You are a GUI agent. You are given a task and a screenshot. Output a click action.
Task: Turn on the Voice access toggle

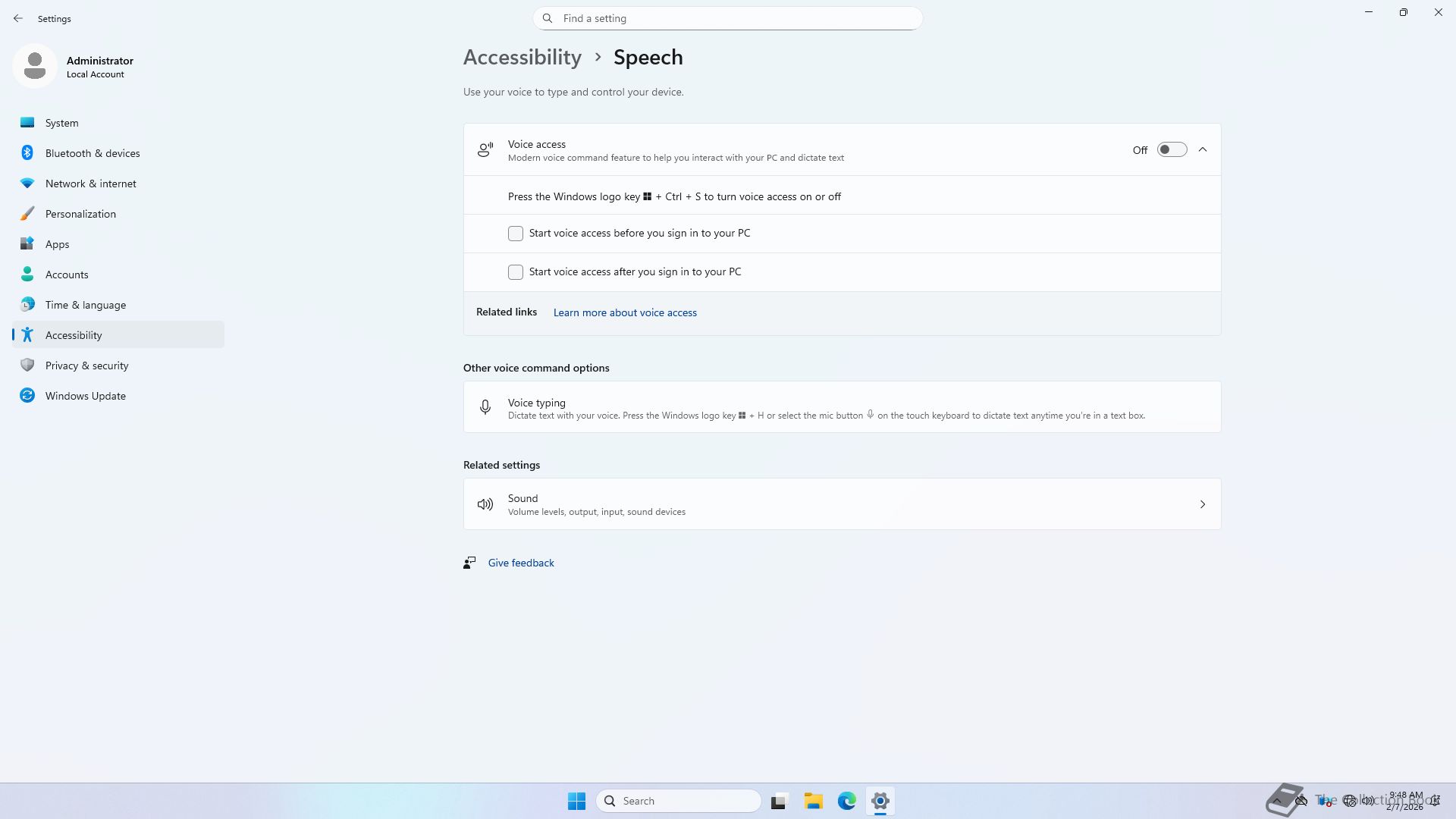[x=1172, y=150]
